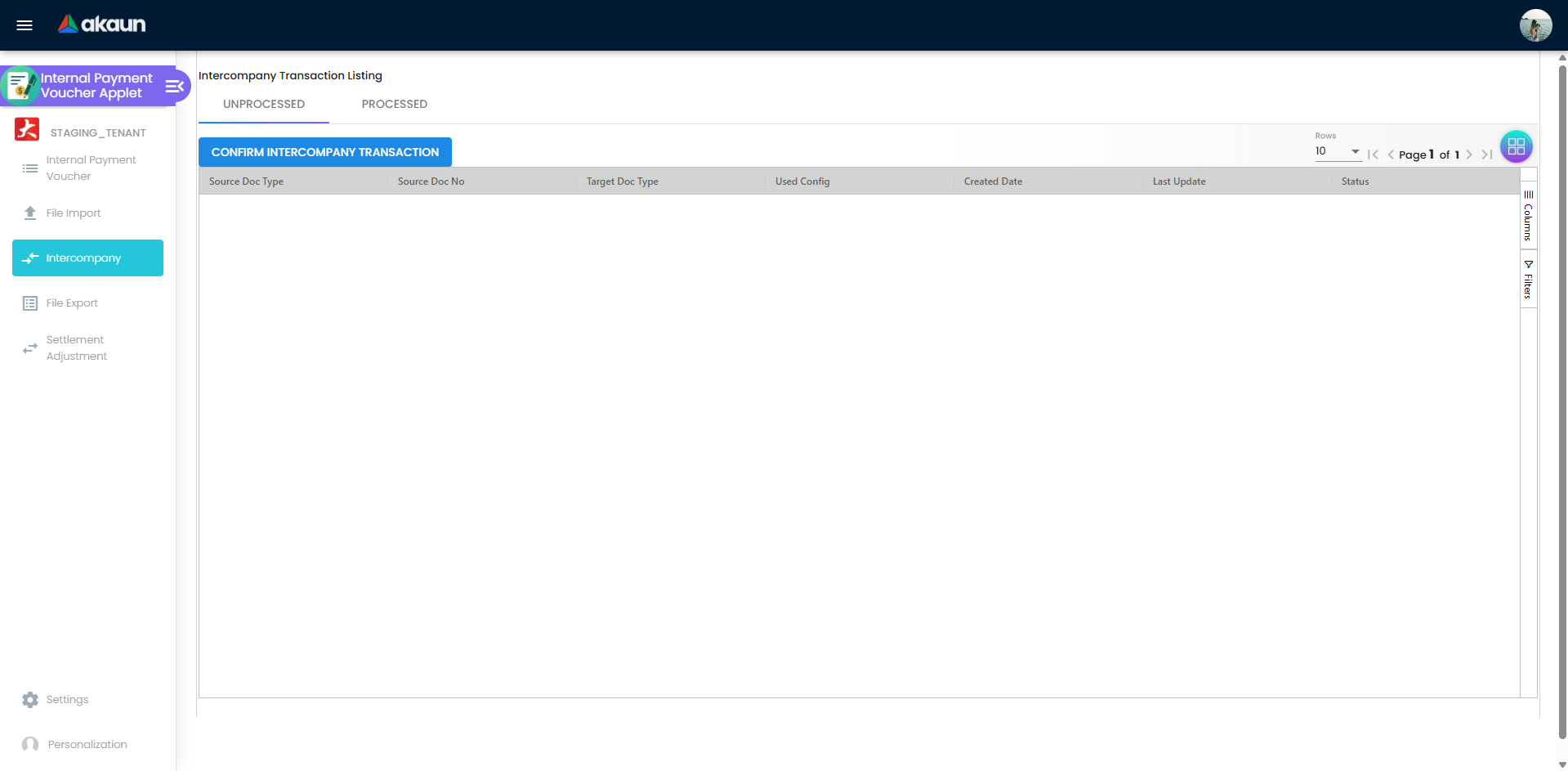Click the akaun logo in the top bar
This screenshot has height=771, width=1568.
point(101,25)
